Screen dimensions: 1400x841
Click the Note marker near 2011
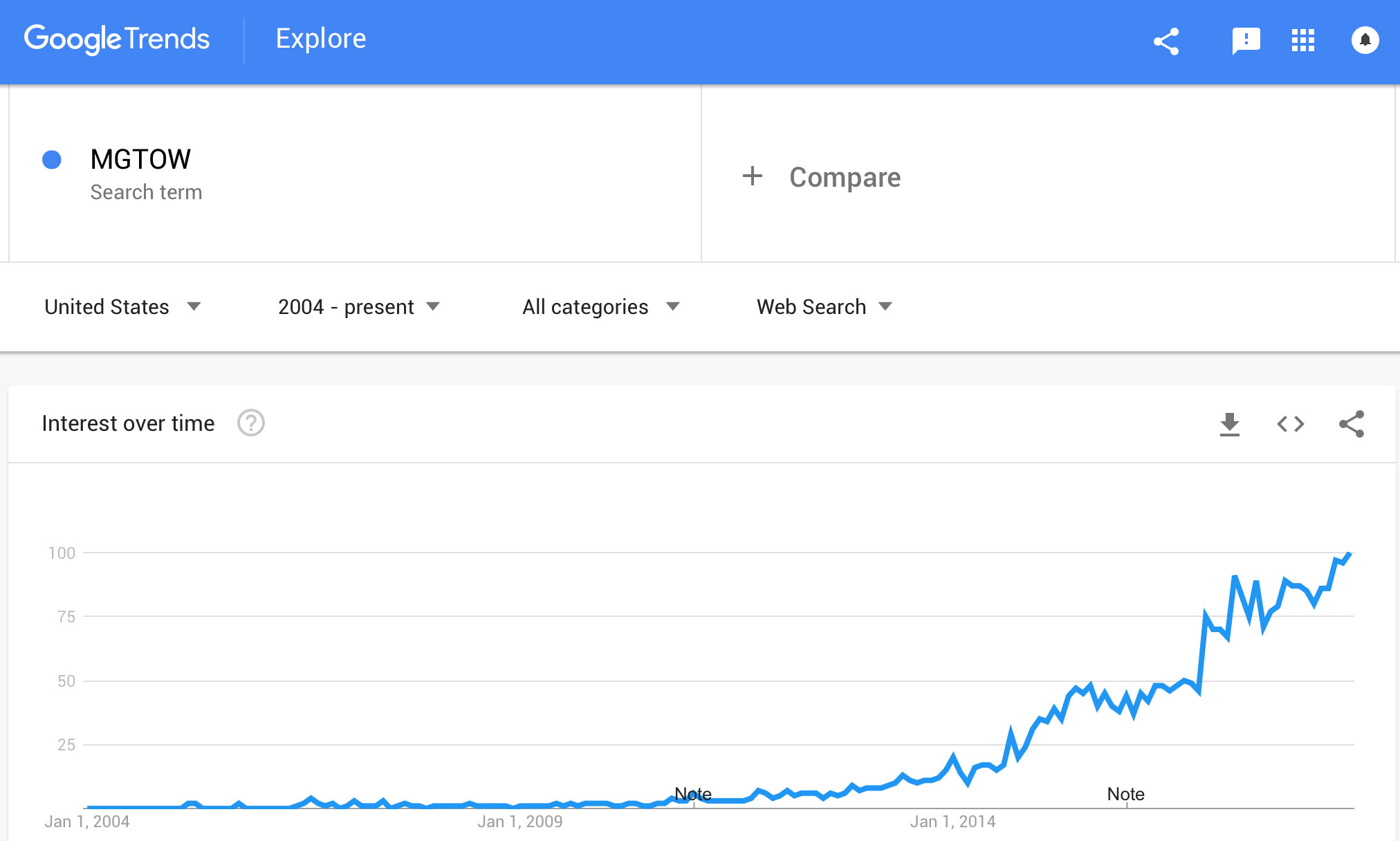point(693,794)
